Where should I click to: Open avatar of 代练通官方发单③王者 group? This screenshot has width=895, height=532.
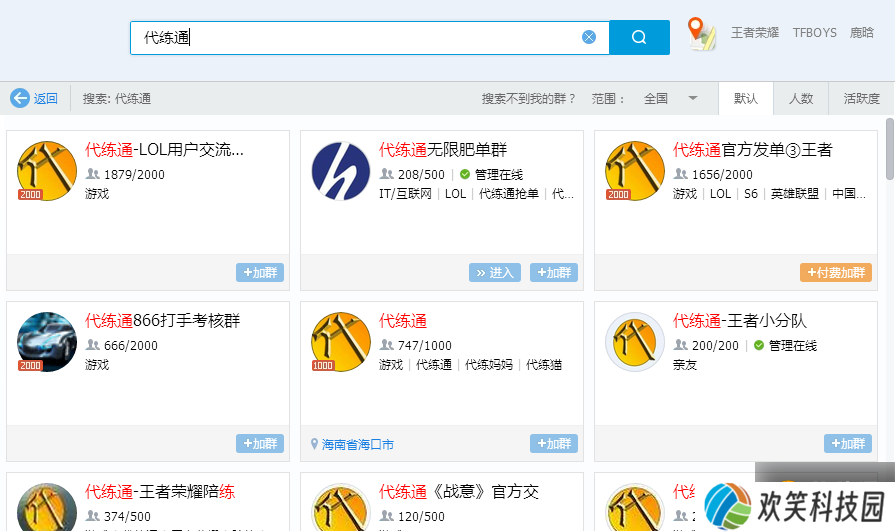coord(635,171)
